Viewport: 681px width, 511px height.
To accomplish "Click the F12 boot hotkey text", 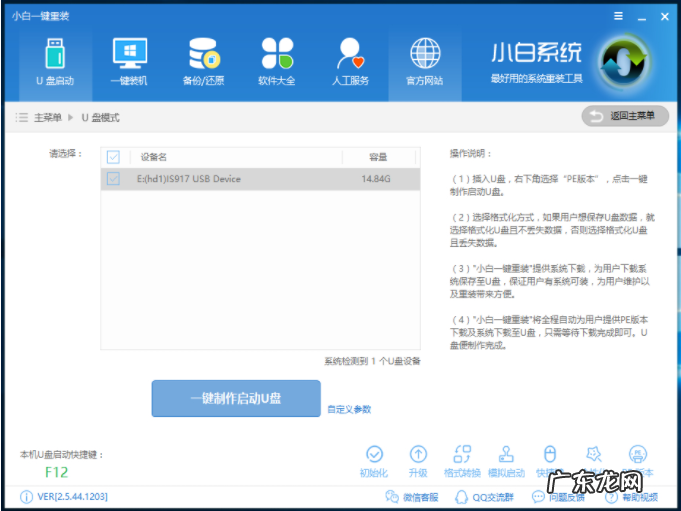I will pos(56,472).
